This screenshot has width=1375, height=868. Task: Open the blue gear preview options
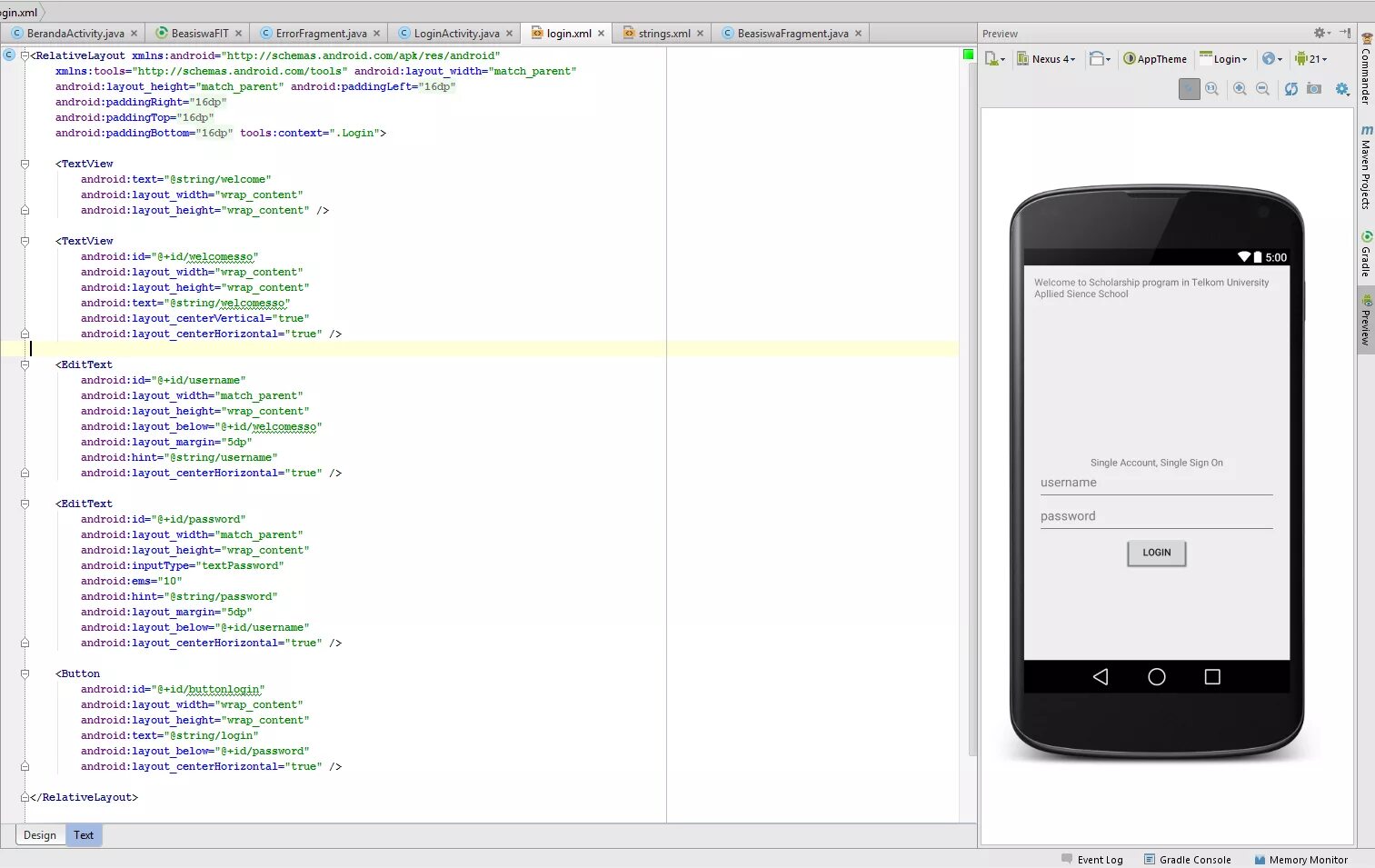pyautogui.click(x=1342, y=89)
